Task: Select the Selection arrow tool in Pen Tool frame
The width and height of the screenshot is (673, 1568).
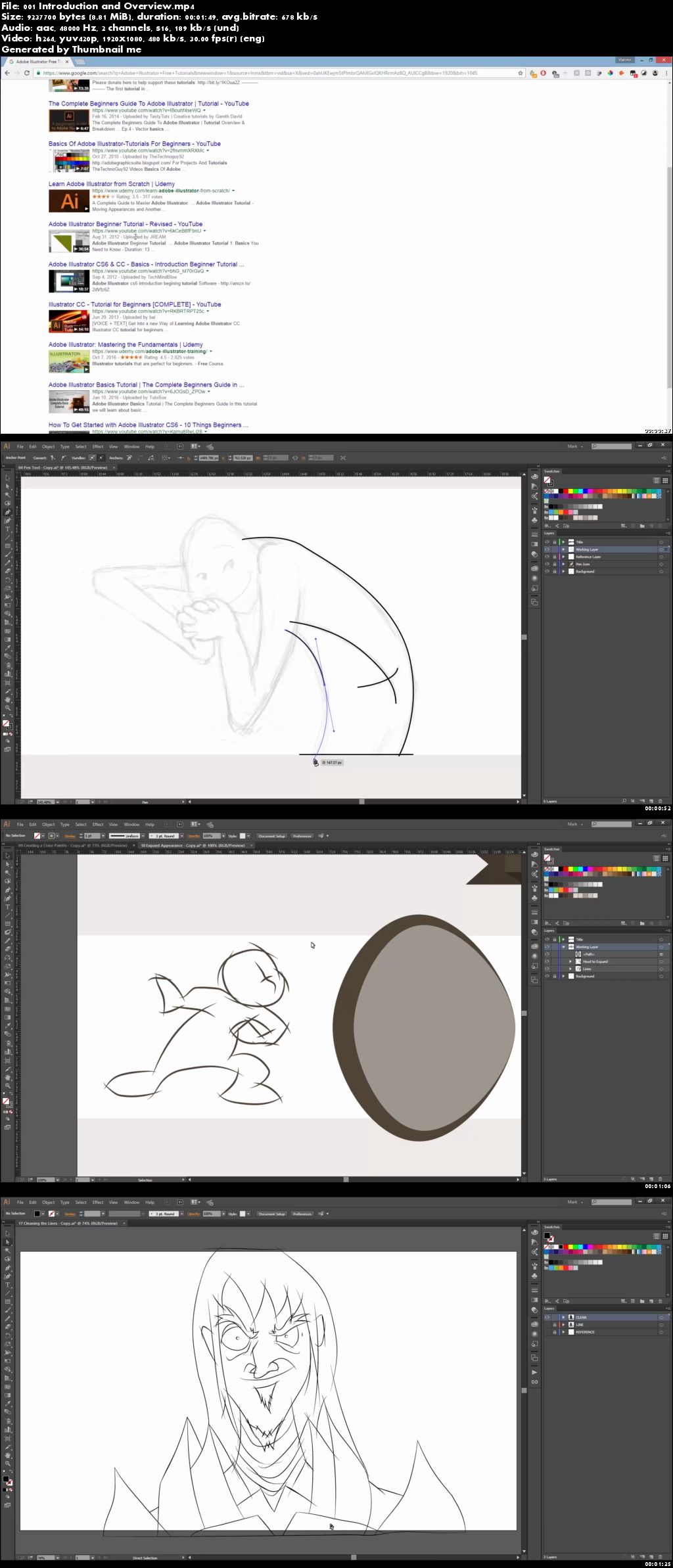Action: point(8,478)
